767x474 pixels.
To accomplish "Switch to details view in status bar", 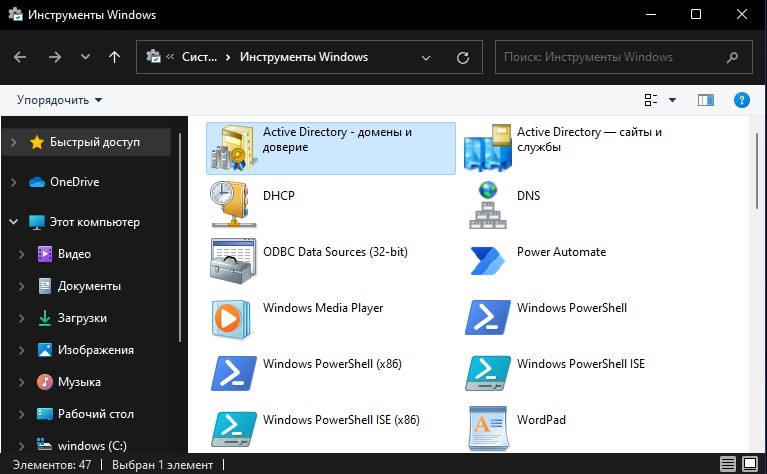I will point(727,464).
